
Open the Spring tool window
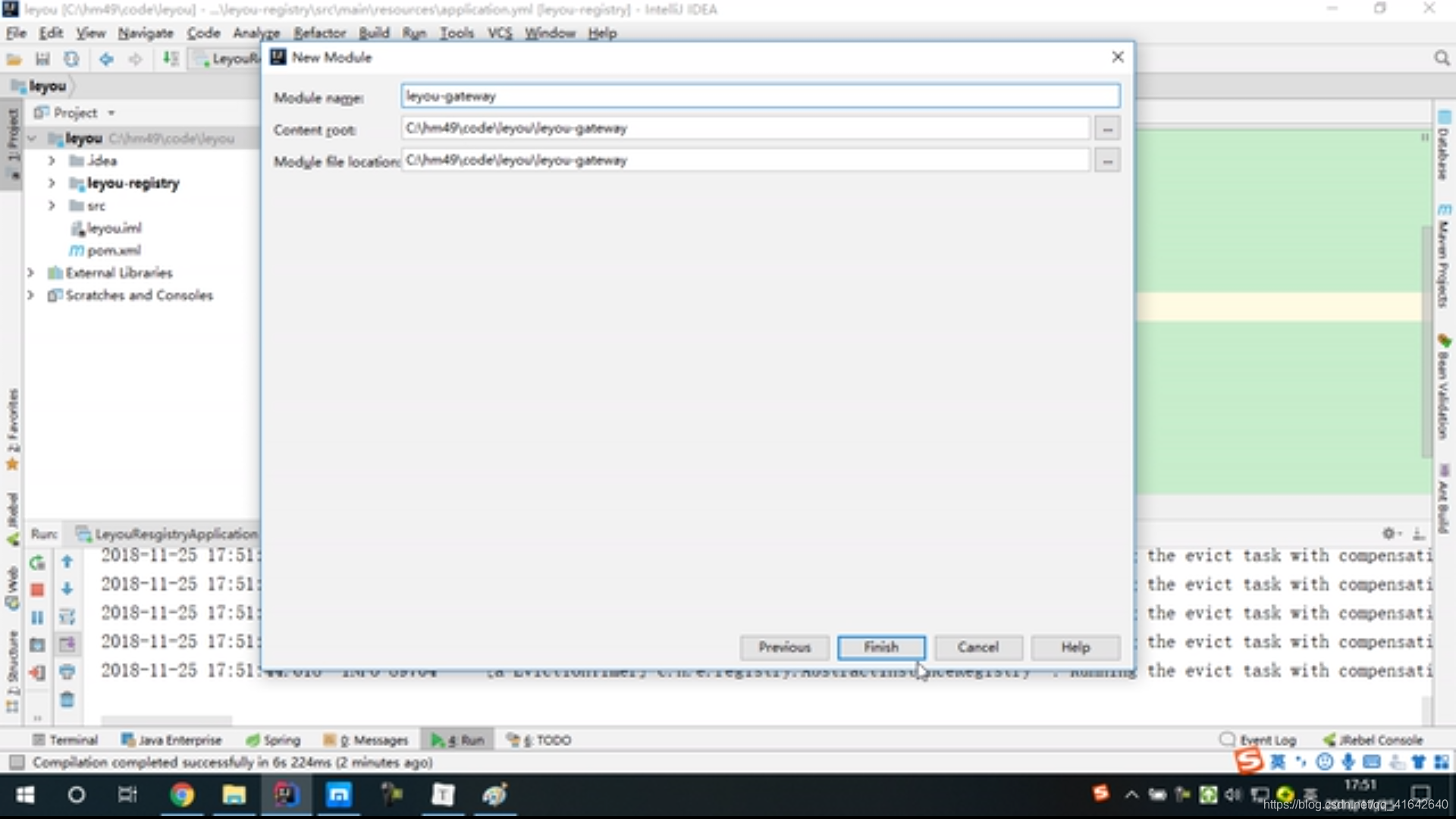coord(274,740)
